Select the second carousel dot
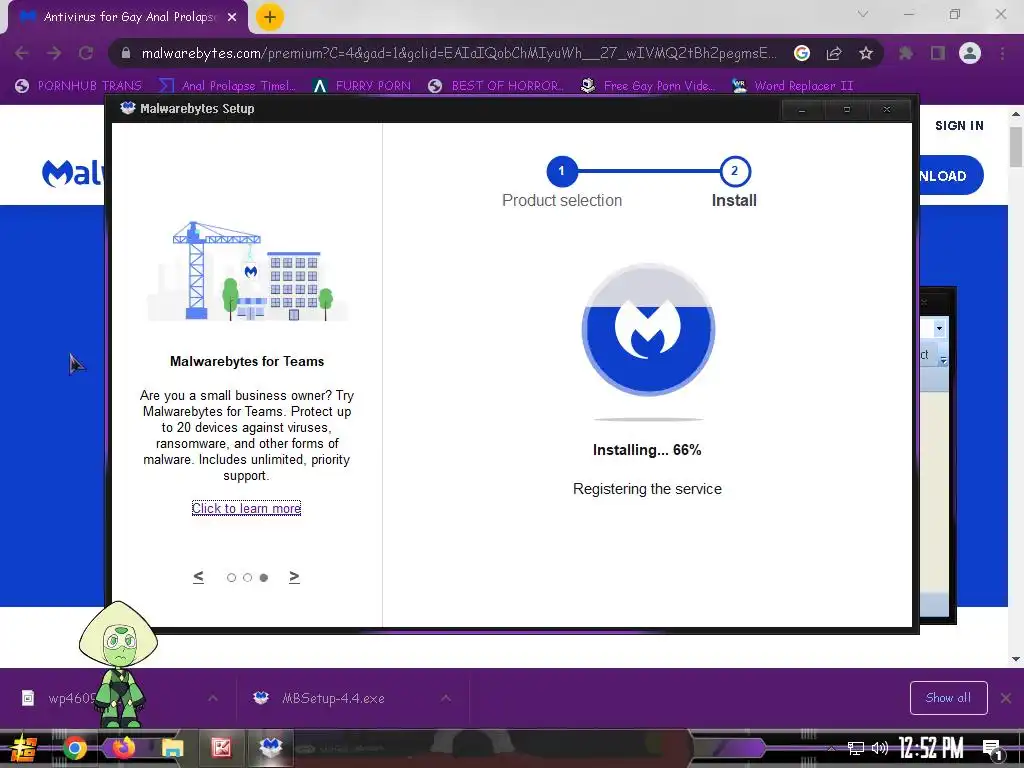This screenshot has height=768, width=1024. pyautogui.click(x=248, y=577)
